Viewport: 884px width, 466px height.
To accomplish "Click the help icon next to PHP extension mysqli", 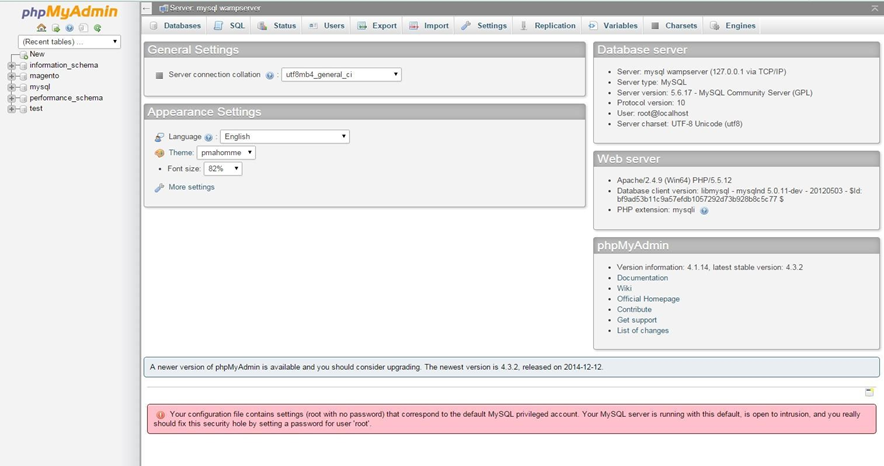I will point(704,211).
